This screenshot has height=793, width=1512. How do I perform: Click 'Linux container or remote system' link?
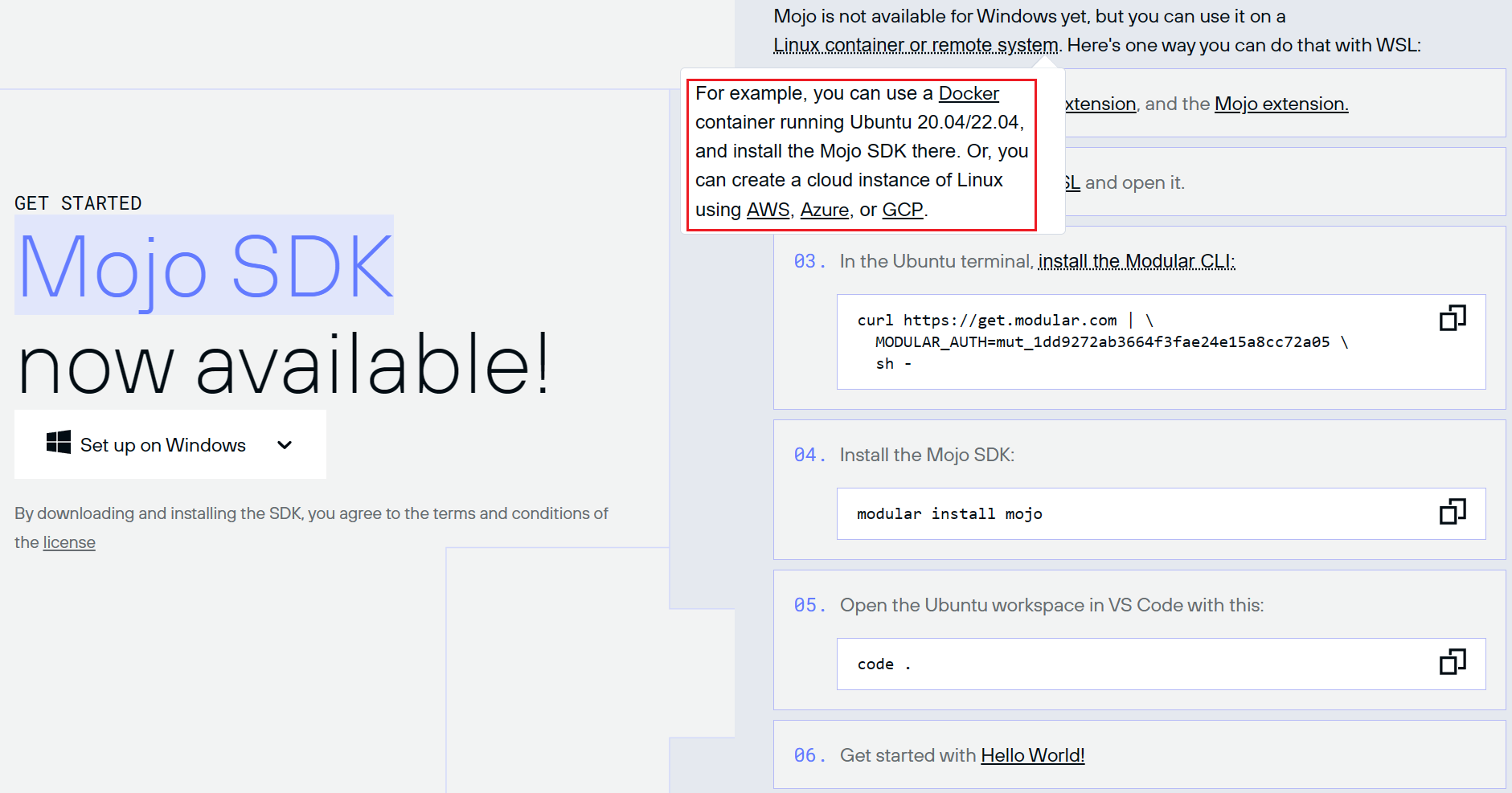point(915,46)
